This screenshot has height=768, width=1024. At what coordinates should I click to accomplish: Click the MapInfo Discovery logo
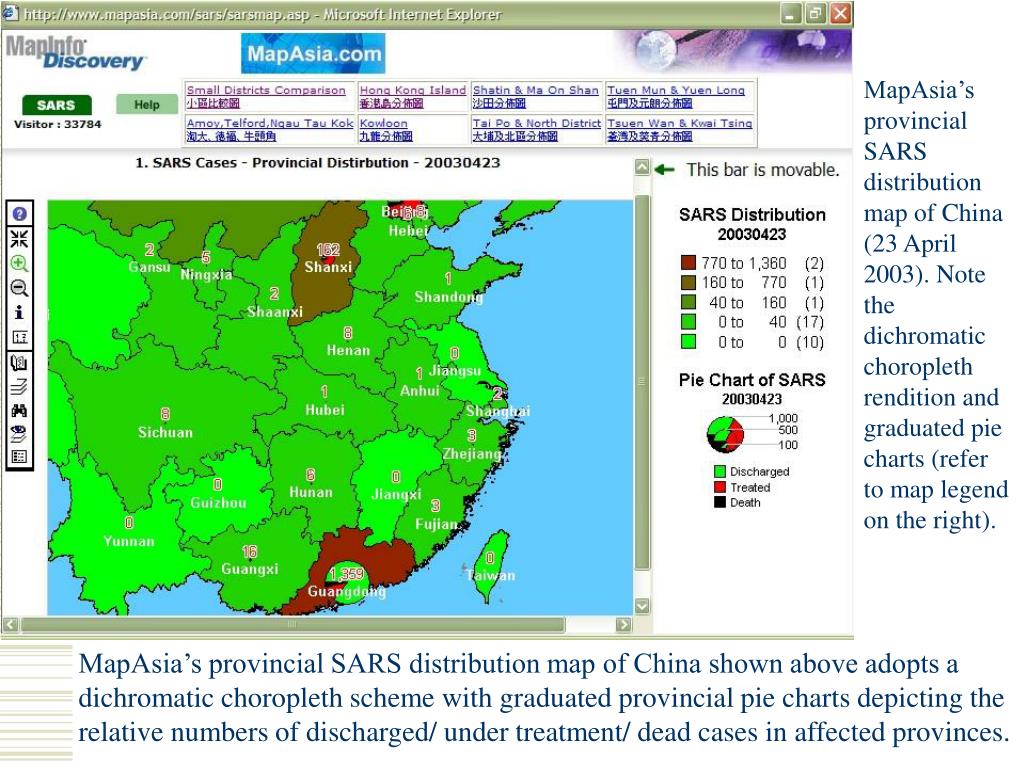pyautogui.click(x=74, y=53)
